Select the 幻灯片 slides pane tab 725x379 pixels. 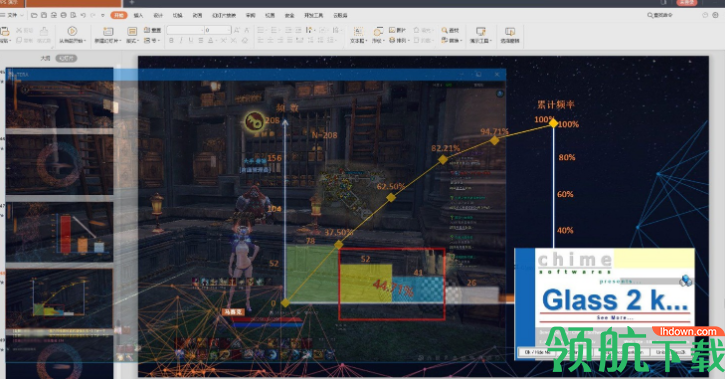click(66, 58)
